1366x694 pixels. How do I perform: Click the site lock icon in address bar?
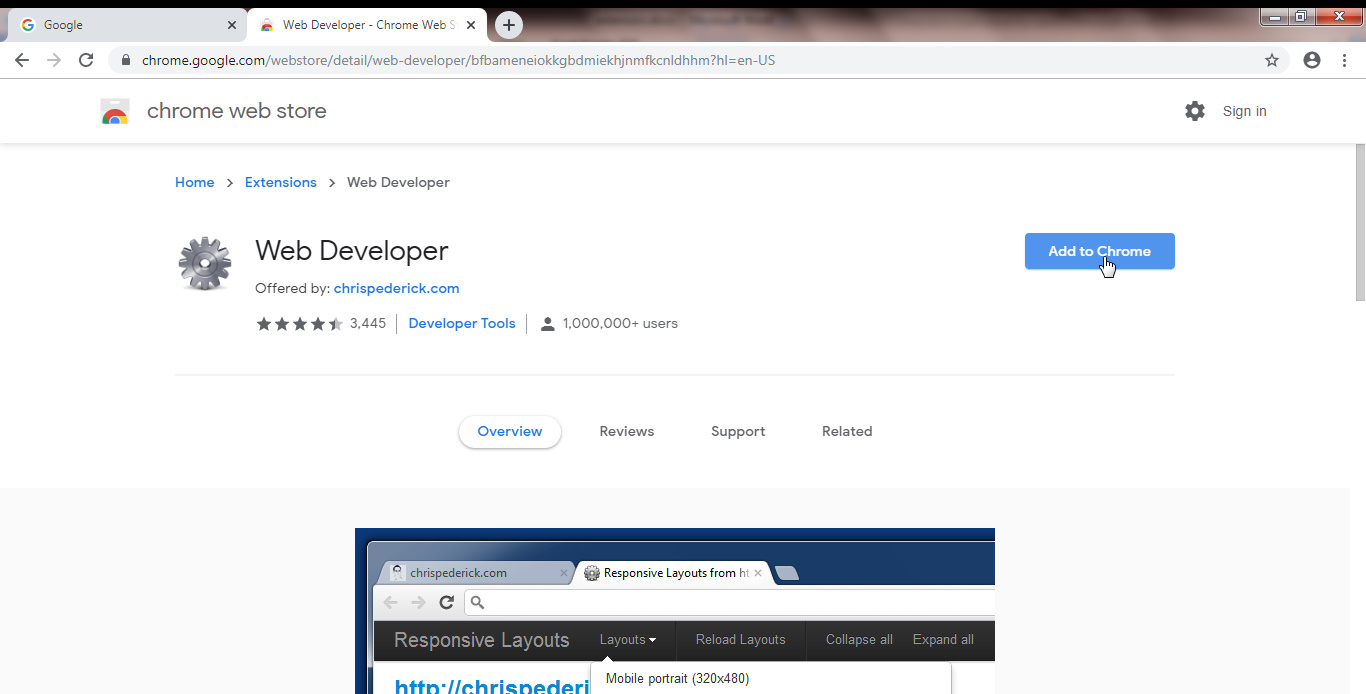click(126, 60)
